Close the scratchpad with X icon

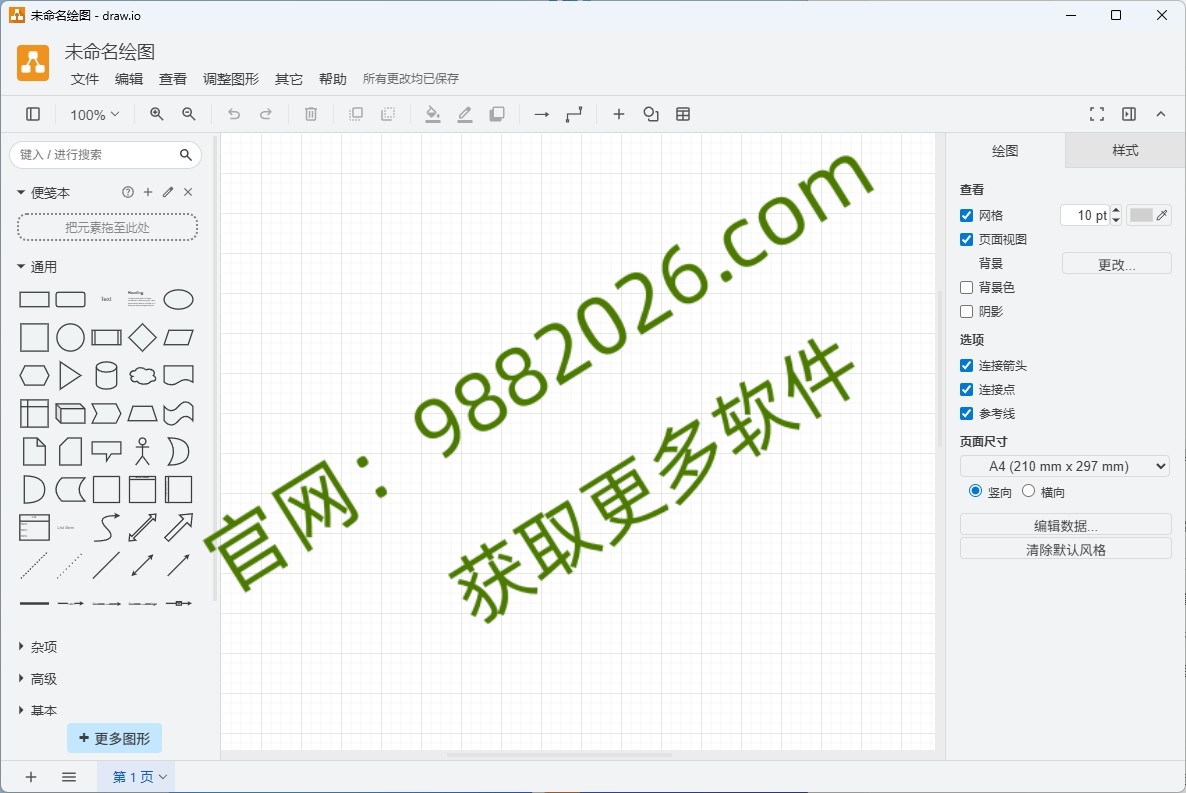pyautogui.click(x=188, y=192)
